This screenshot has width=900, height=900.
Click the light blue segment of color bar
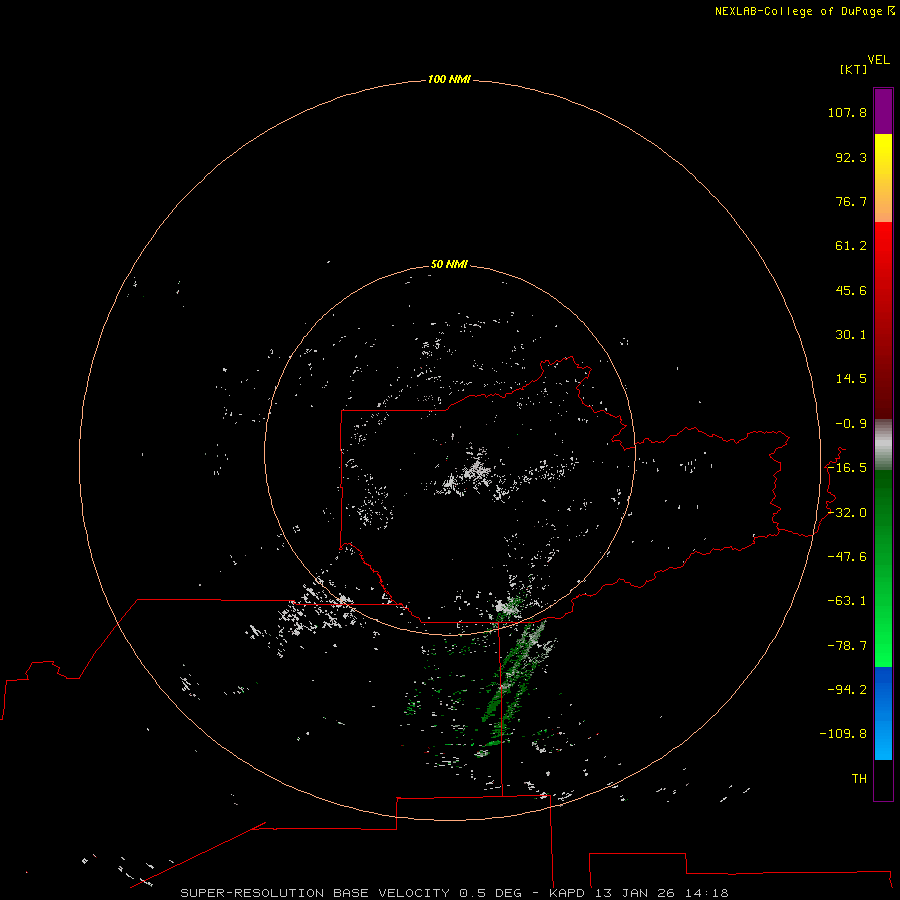[x=883, y=738]
